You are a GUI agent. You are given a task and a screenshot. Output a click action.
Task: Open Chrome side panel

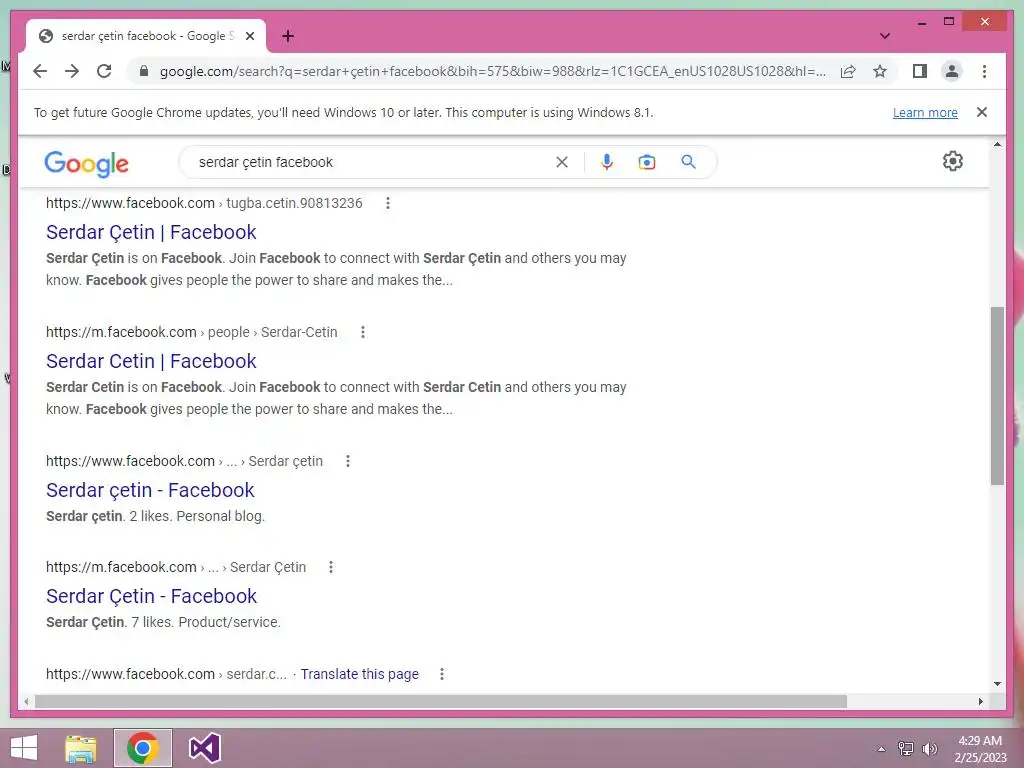[920, 71]
